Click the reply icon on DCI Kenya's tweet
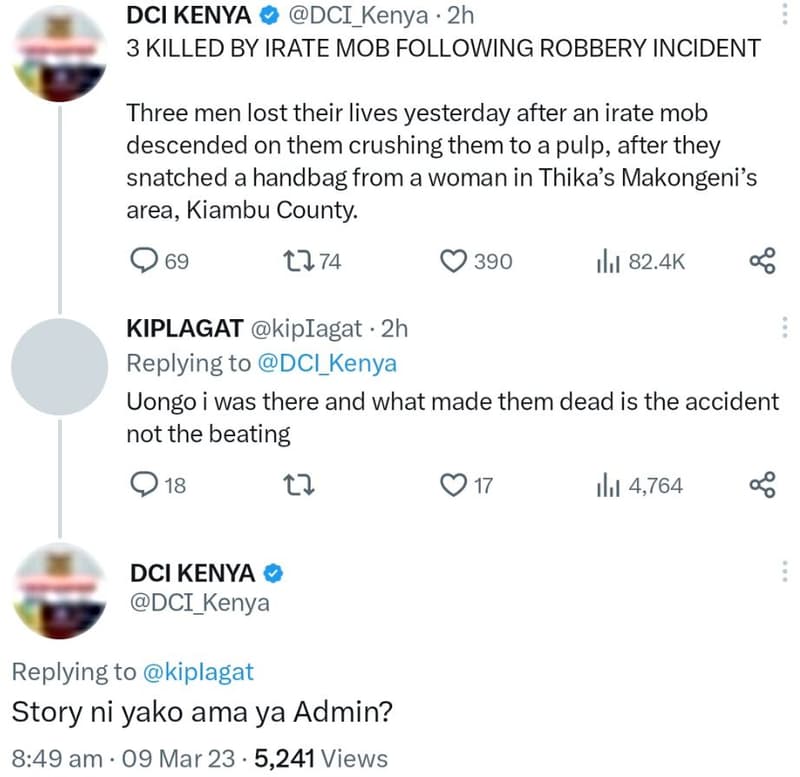The width and height of the screenshot is (800, 777). 142,261
